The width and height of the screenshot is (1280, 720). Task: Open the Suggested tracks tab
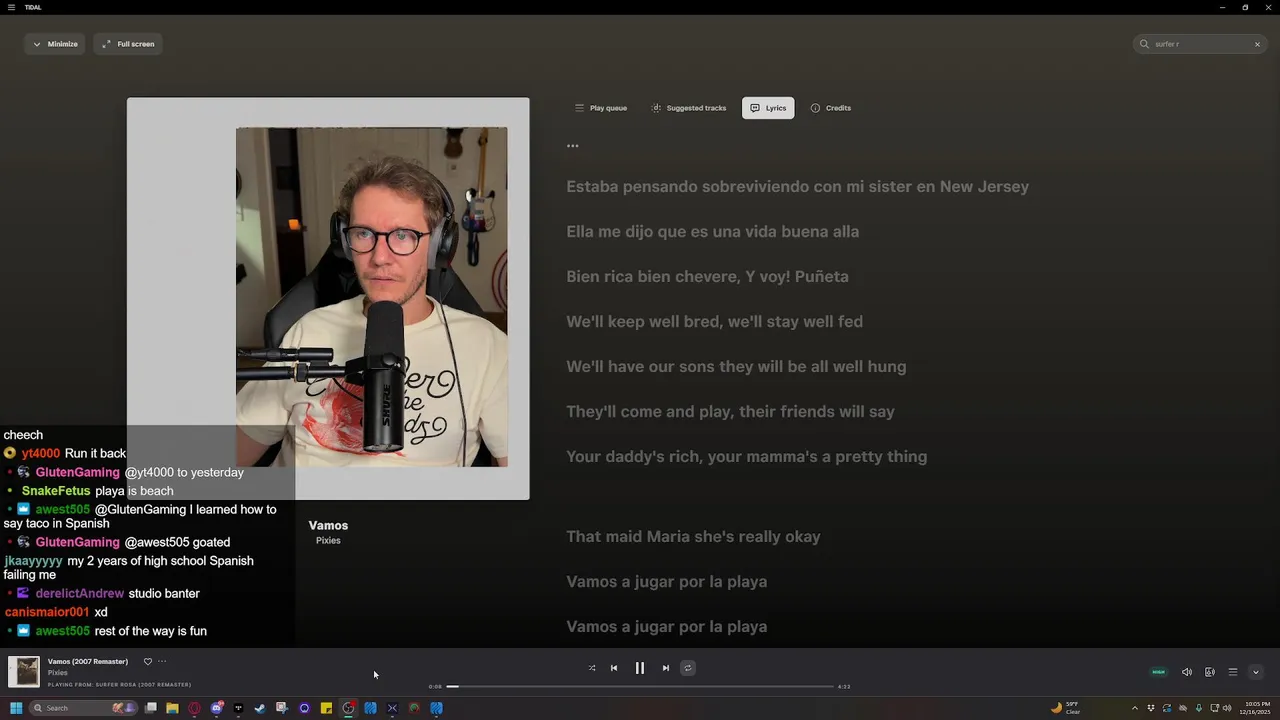pos(689,108)
